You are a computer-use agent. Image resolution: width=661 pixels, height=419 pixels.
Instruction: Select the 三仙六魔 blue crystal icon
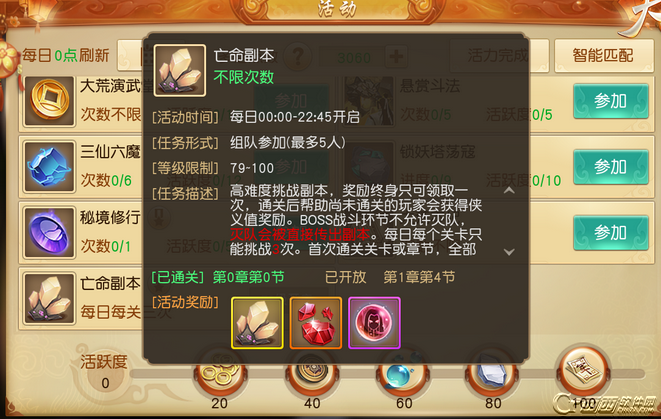tap(49, 167)
